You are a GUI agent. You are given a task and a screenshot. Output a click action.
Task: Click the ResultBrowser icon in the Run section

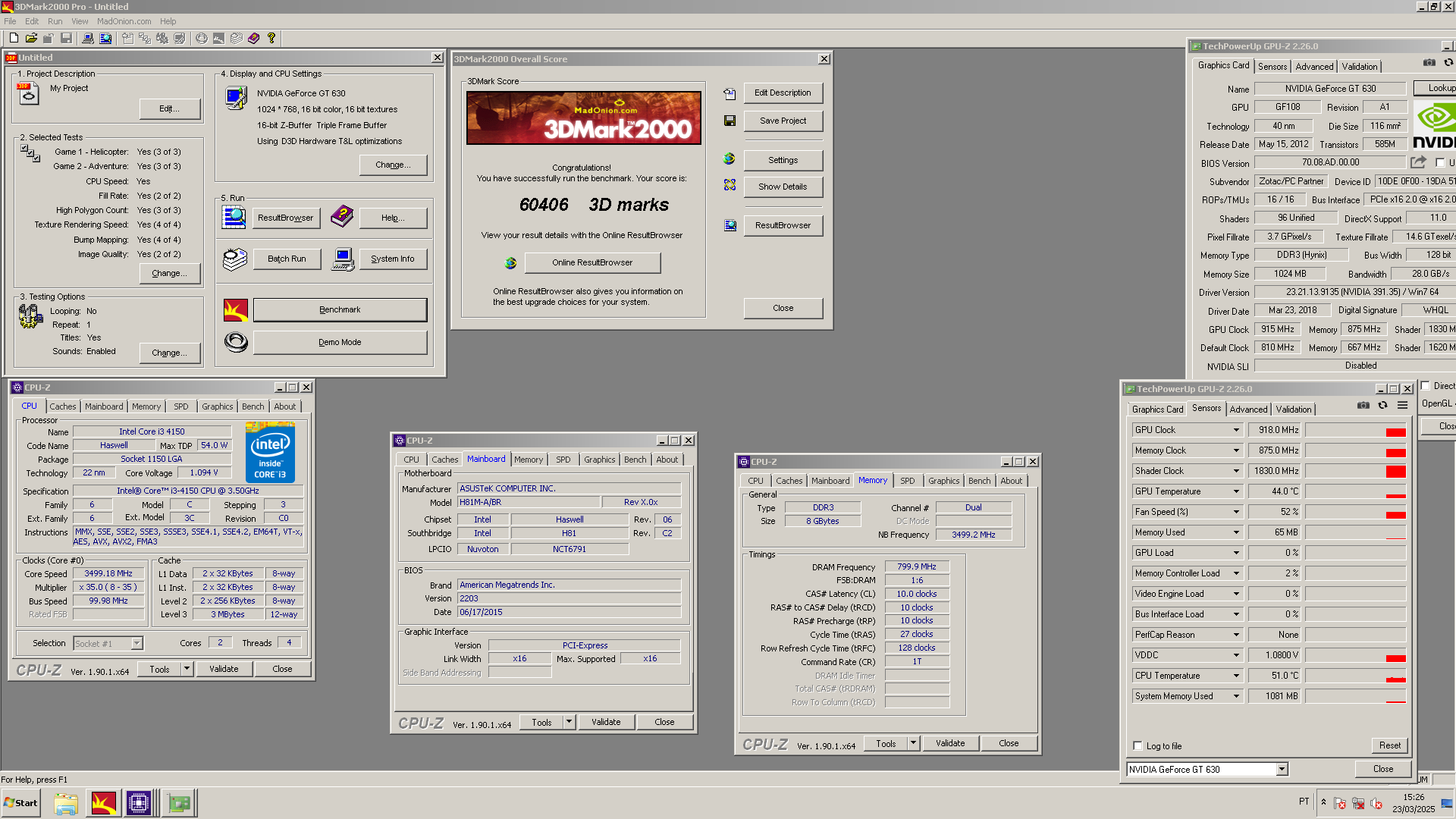tap(234, 217)
